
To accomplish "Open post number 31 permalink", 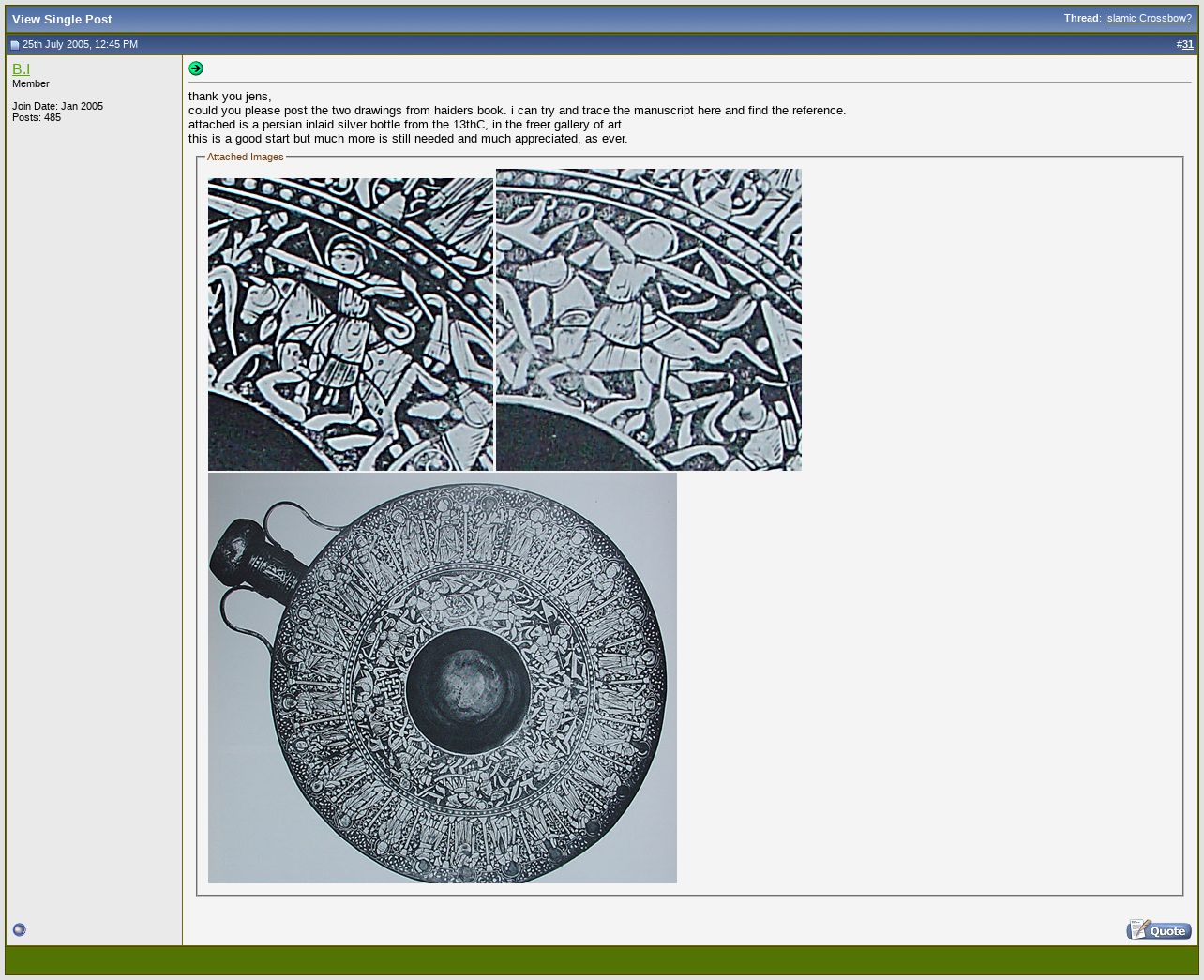I will (x=1188, y=44).
